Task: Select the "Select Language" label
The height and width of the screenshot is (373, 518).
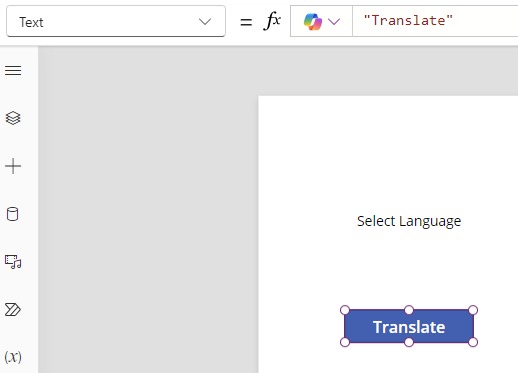Action: point(409,221)
